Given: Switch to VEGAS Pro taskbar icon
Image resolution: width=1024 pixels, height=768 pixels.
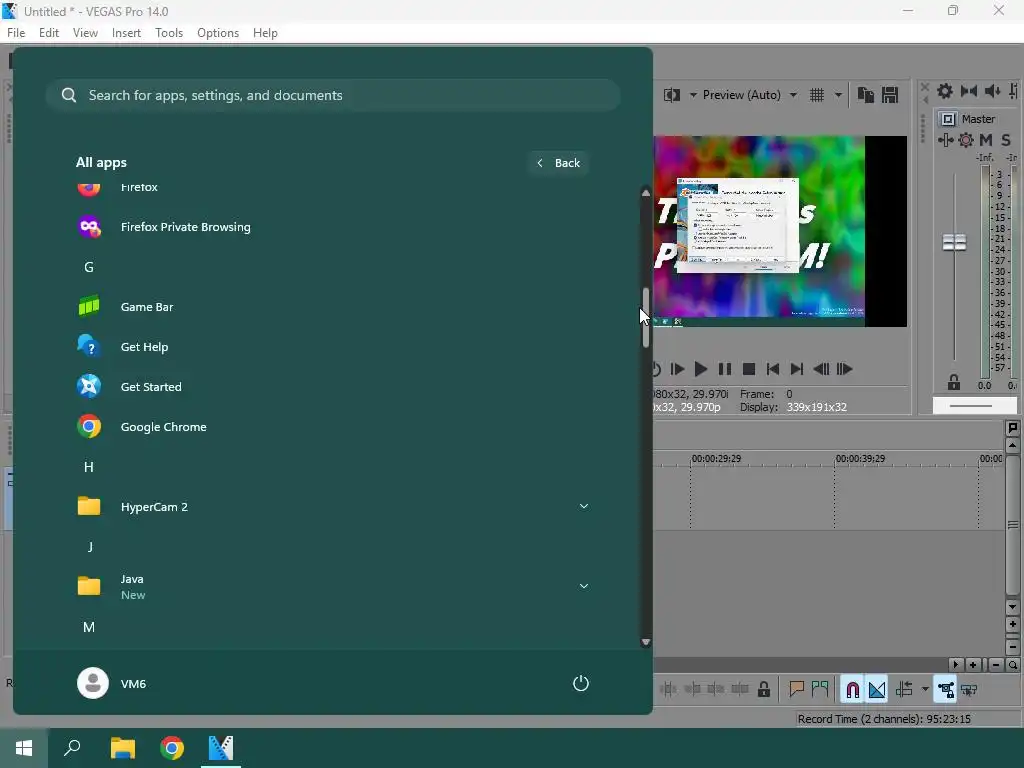Looking at the screenshot, I should point(221,748).
